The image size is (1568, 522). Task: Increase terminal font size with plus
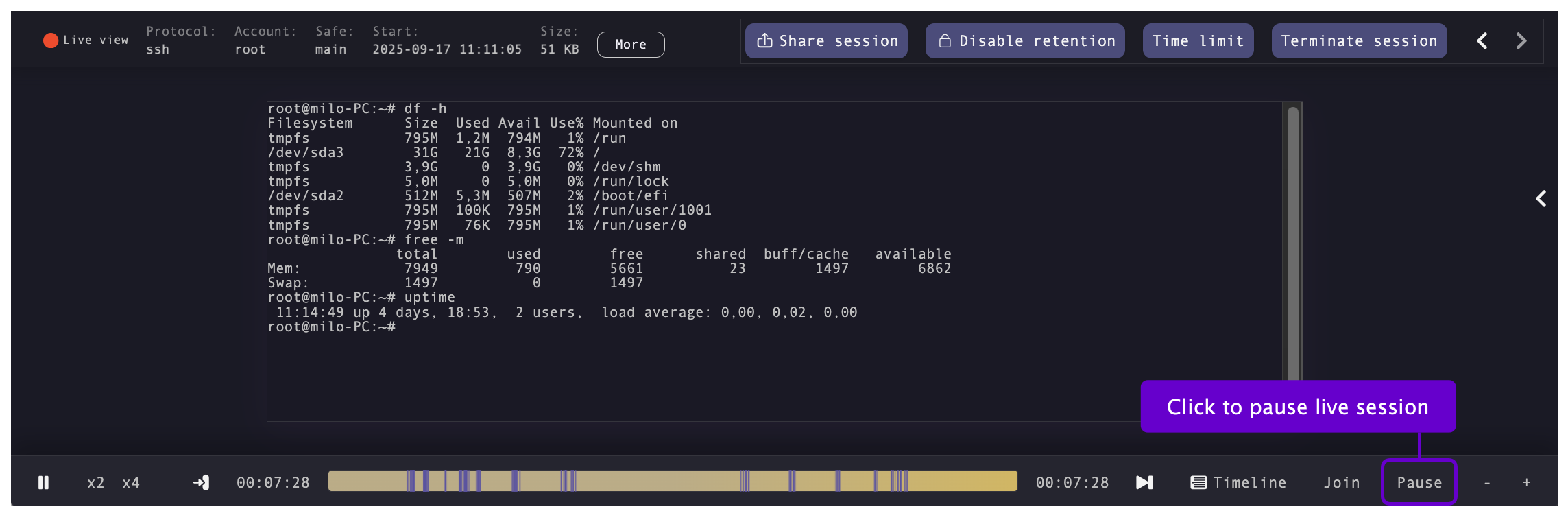(x=1527, y=483)
